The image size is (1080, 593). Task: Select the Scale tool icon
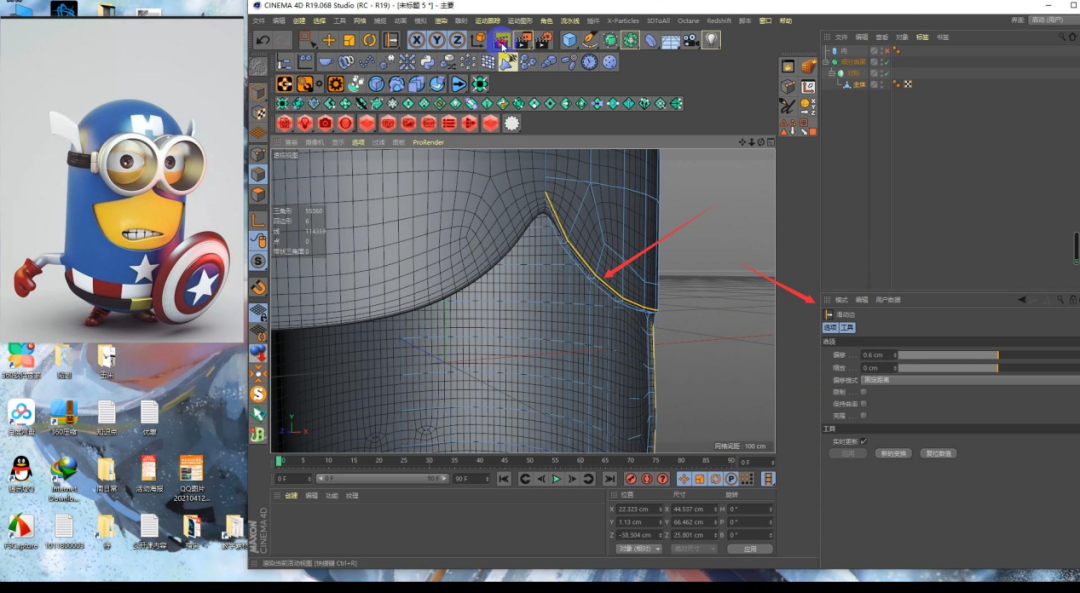coord(349,40)
